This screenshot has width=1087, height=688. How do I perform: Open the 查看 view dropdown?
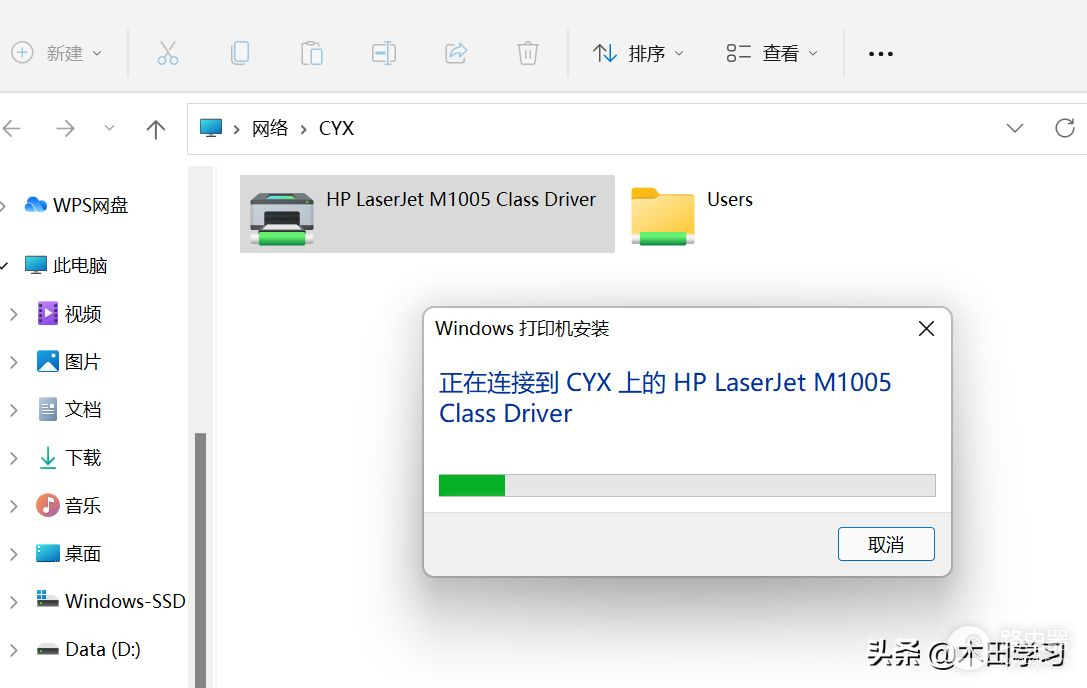pos(772,53)
